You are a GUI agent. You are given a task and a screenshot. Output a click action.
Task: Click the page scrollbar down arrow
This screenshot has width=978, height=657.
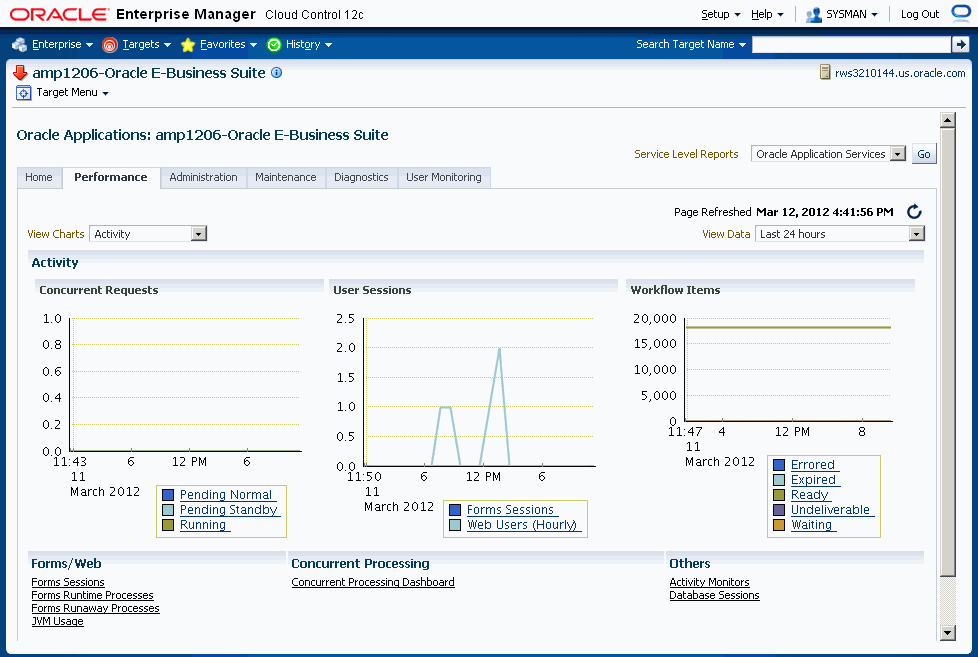point(947,633)
